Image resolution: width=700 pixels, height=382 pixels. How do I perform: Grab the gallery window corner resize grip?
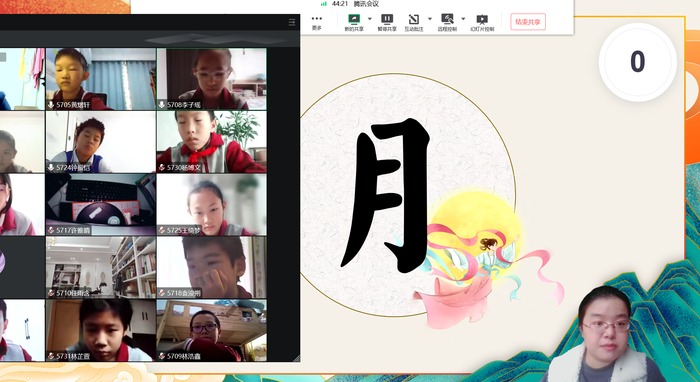(297, 358)
